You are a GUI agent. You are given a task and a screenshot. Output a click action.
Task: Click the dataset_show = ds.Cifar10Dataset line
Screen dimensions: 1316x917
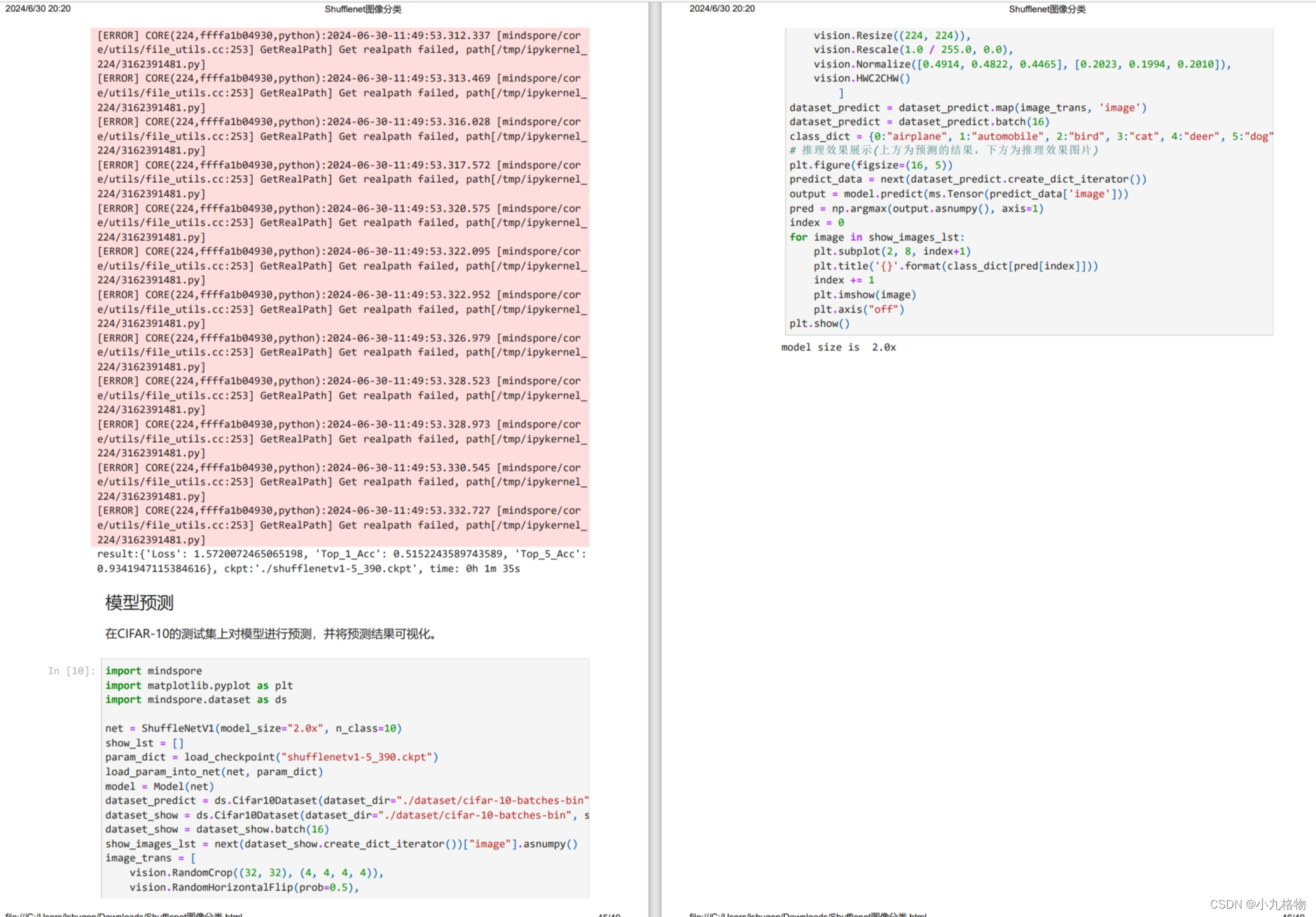347,815
